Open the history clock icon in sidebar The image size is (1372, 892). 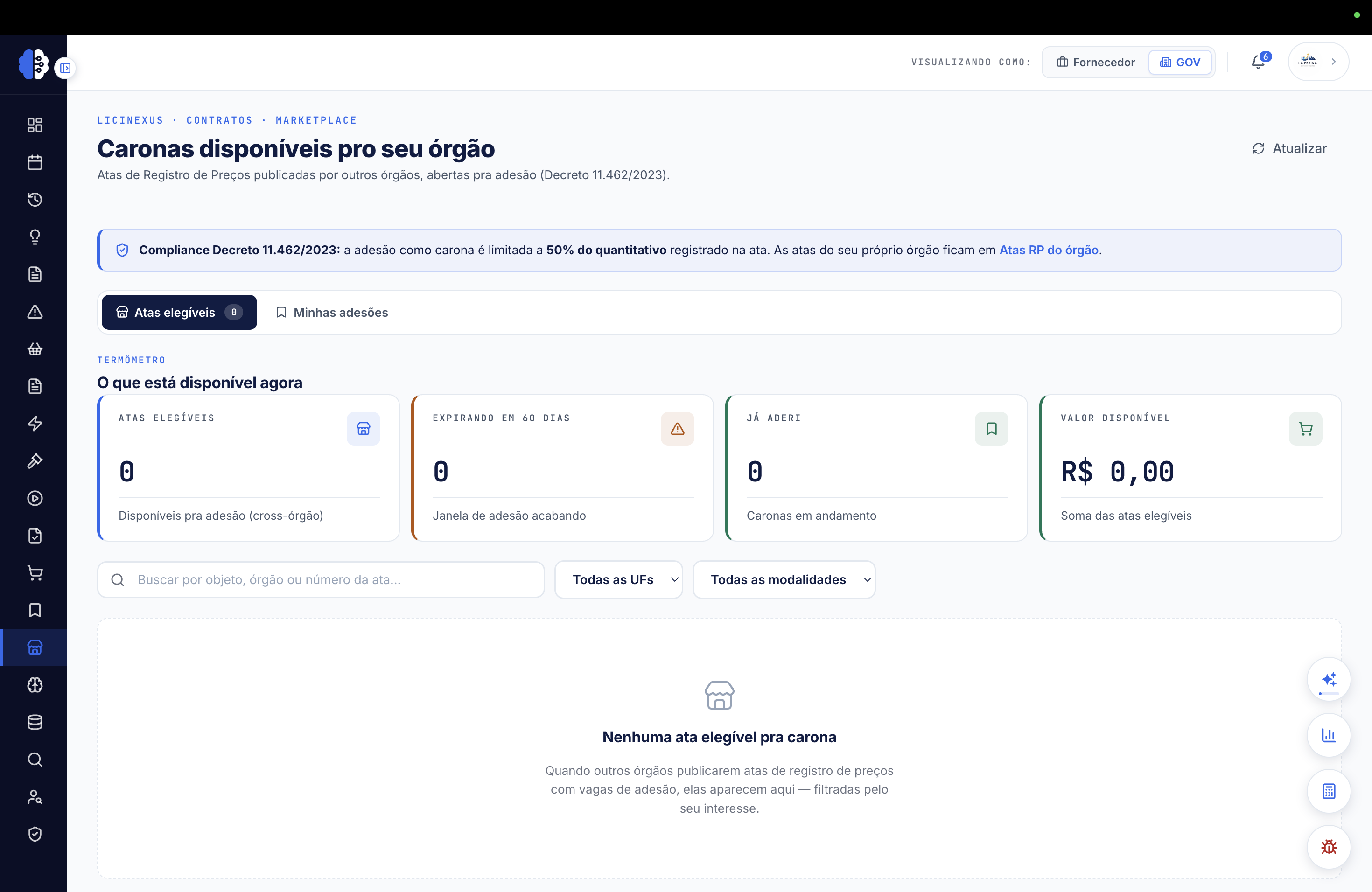35,200
